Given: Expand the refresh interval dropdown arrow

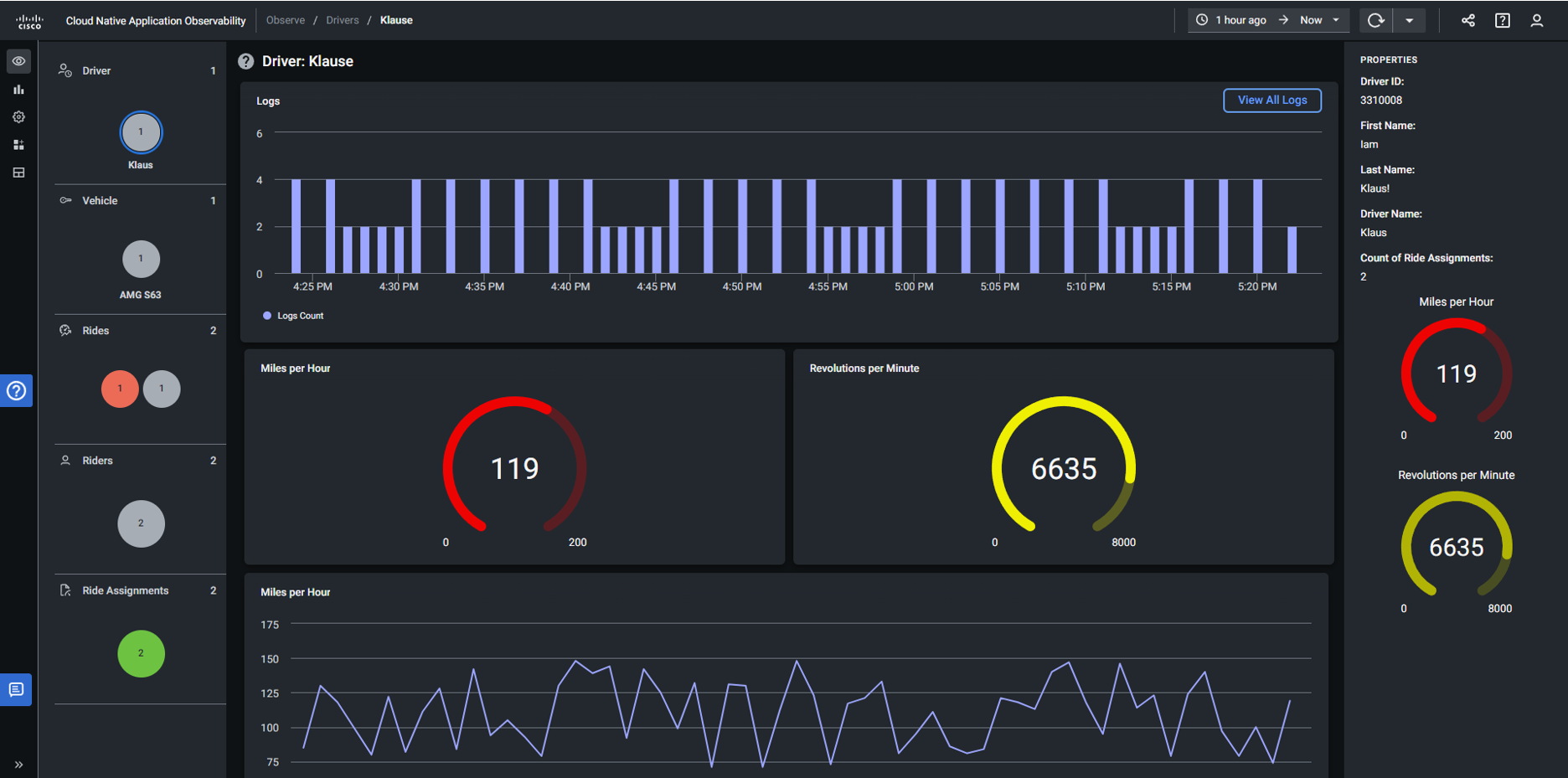Looking at the screenshot, I should tap(1410, 20).
